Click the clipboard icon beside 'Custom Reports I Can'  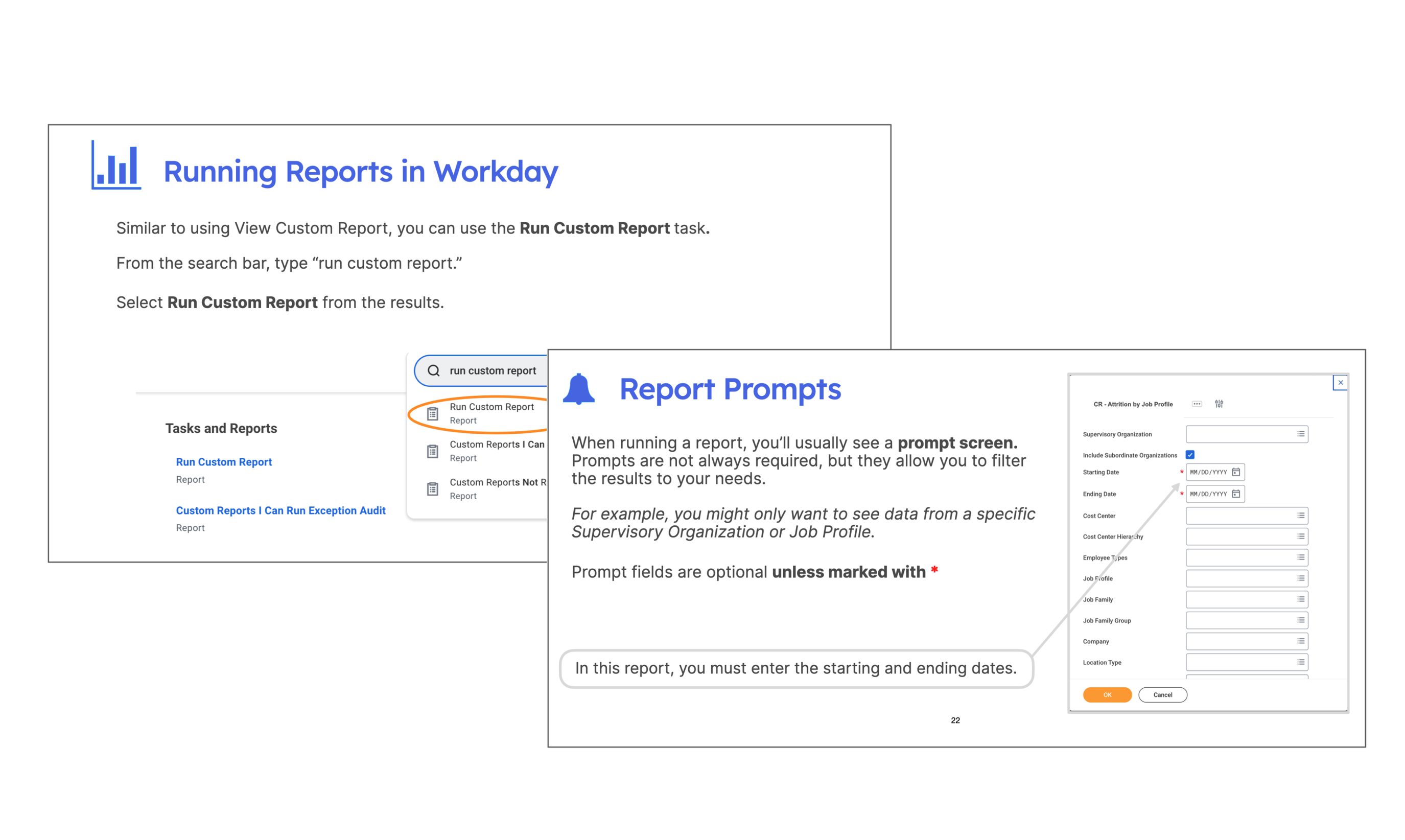(x=432, y=452)
